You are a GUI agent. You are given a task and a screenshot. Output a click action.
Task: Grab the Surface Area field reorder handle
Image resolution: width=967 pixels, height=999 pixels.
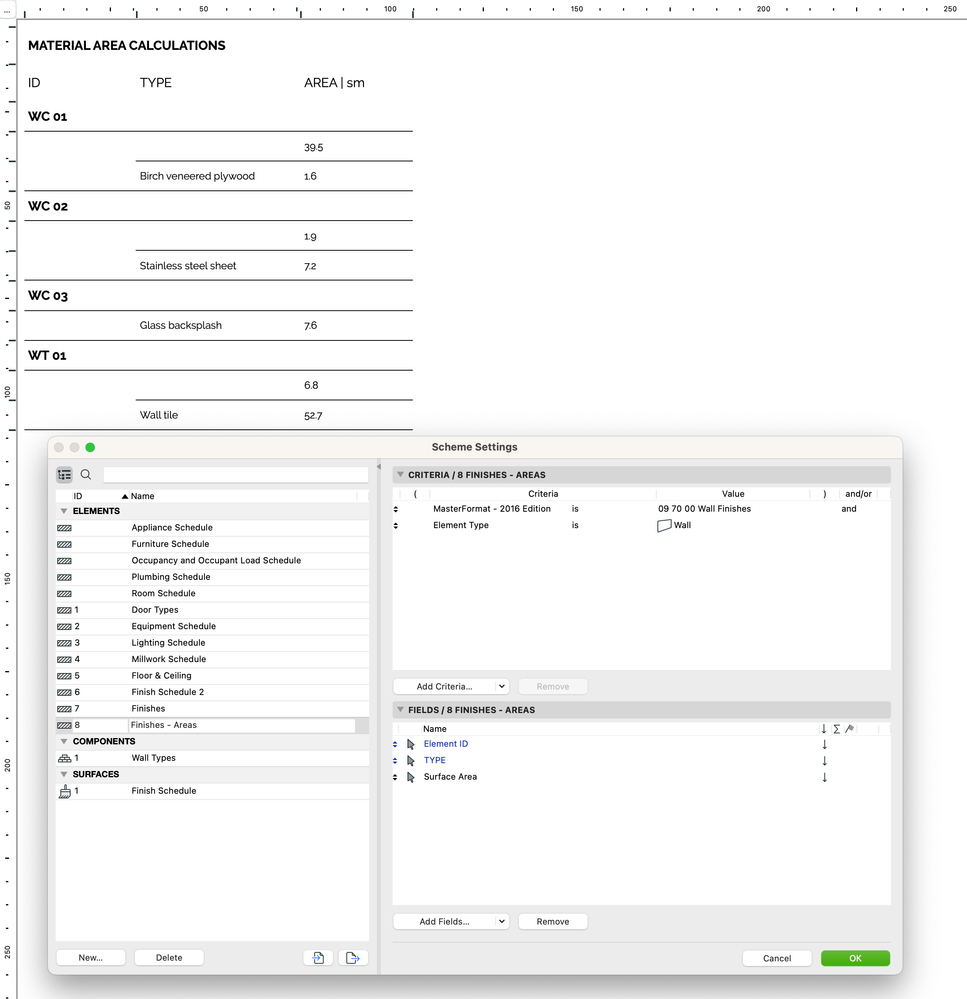point(395,777)
